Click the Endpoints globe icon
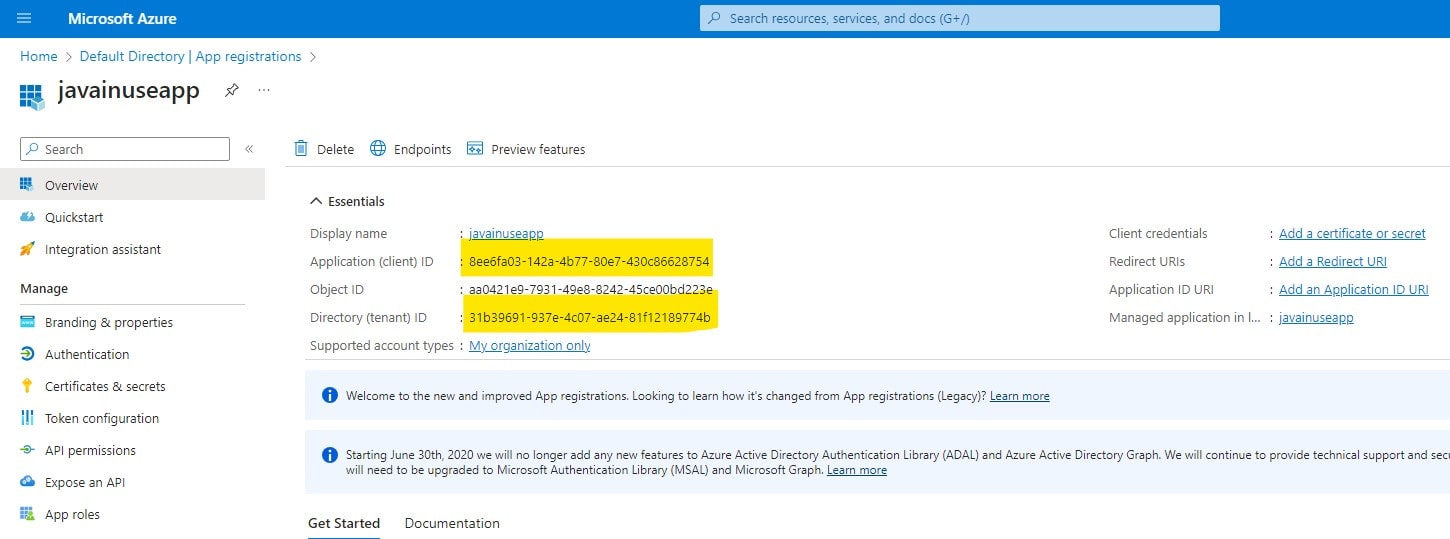 tap(378, 148)
